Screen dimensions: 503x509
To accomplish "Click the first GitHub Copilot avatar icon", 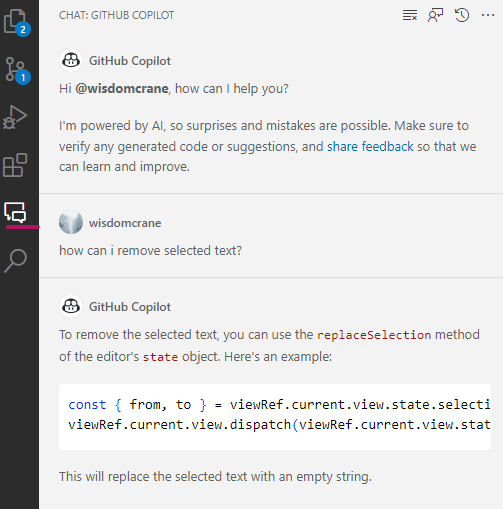I will (x=71, y=60).
